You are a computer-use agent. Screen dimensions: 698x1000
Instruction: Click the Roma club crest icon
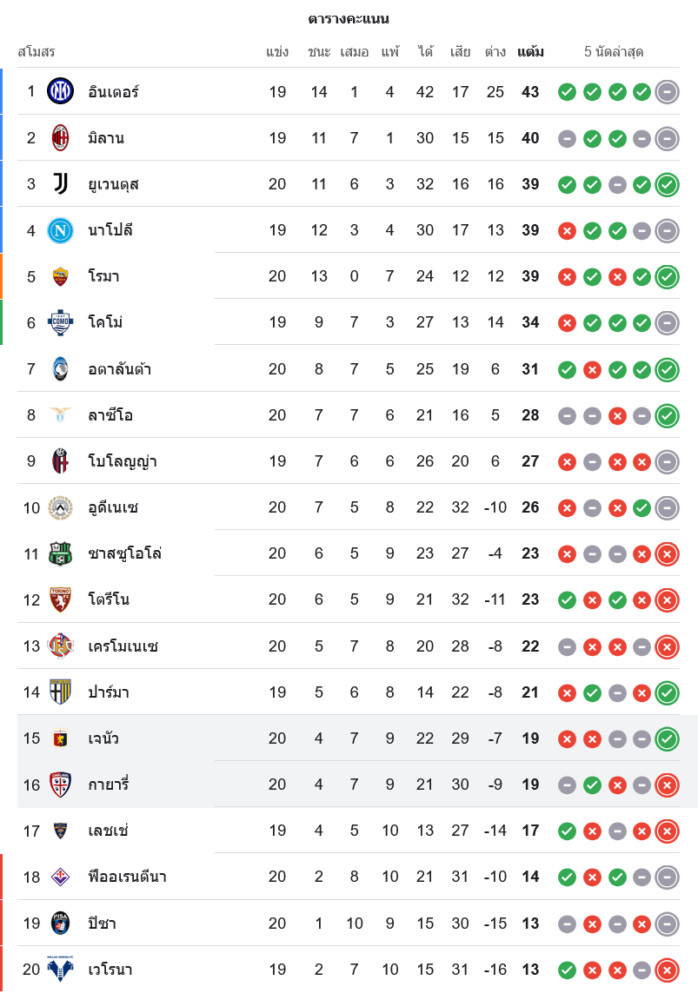coord(61,276)
